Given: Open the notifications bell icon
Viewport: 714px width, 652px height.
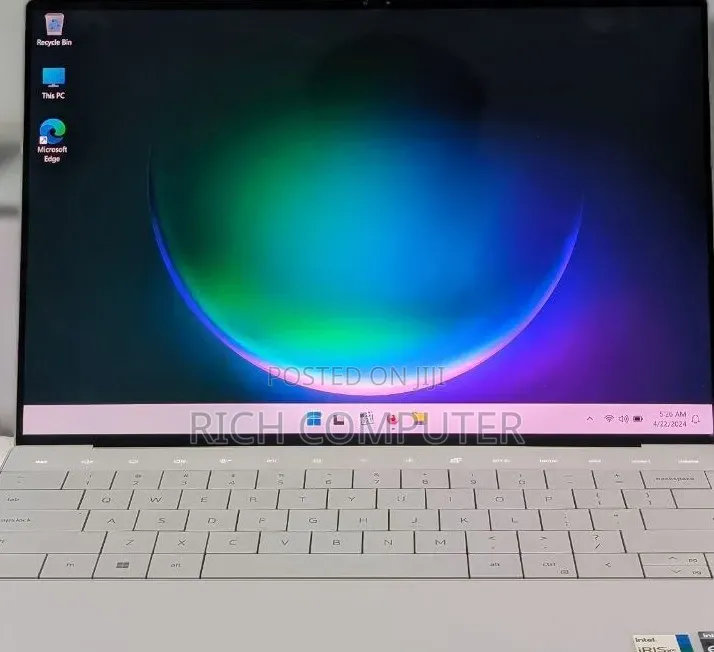Looking at the screenshot, I should point(695,419).
